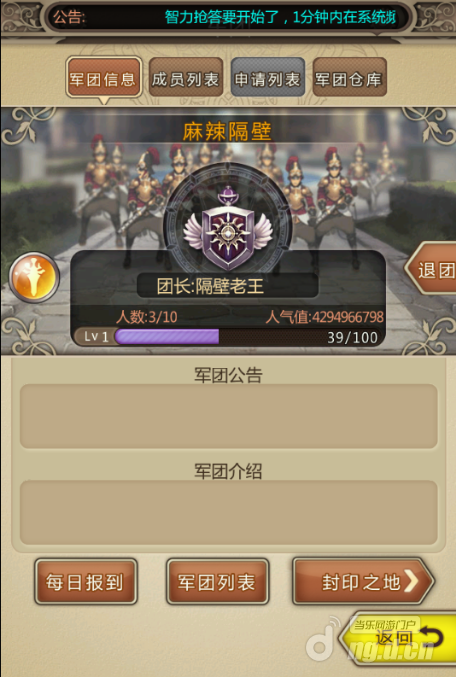The width and height of the screenshot is (456, 677).
Task: Click the 军团介绍 text box
Action: click(x=228, y=512)
